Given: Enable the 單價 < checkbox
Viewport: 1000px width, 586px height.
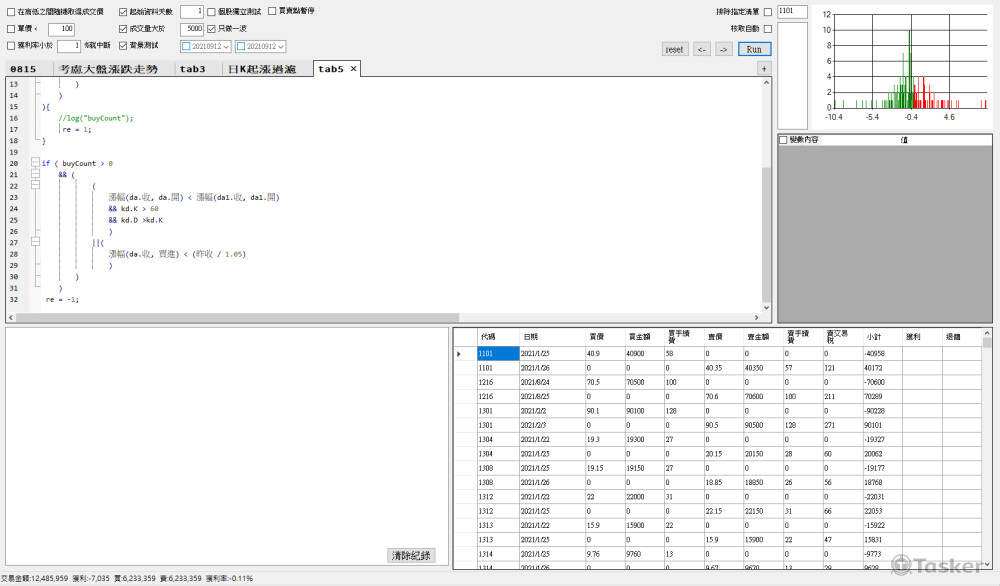Looking at the screenshot, I should 10,29.
